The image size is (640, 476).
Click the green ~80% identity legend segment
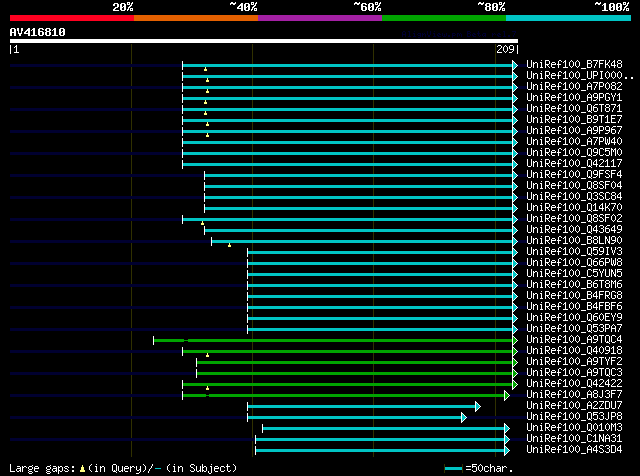pyautogui.click(x=444, y=18)
